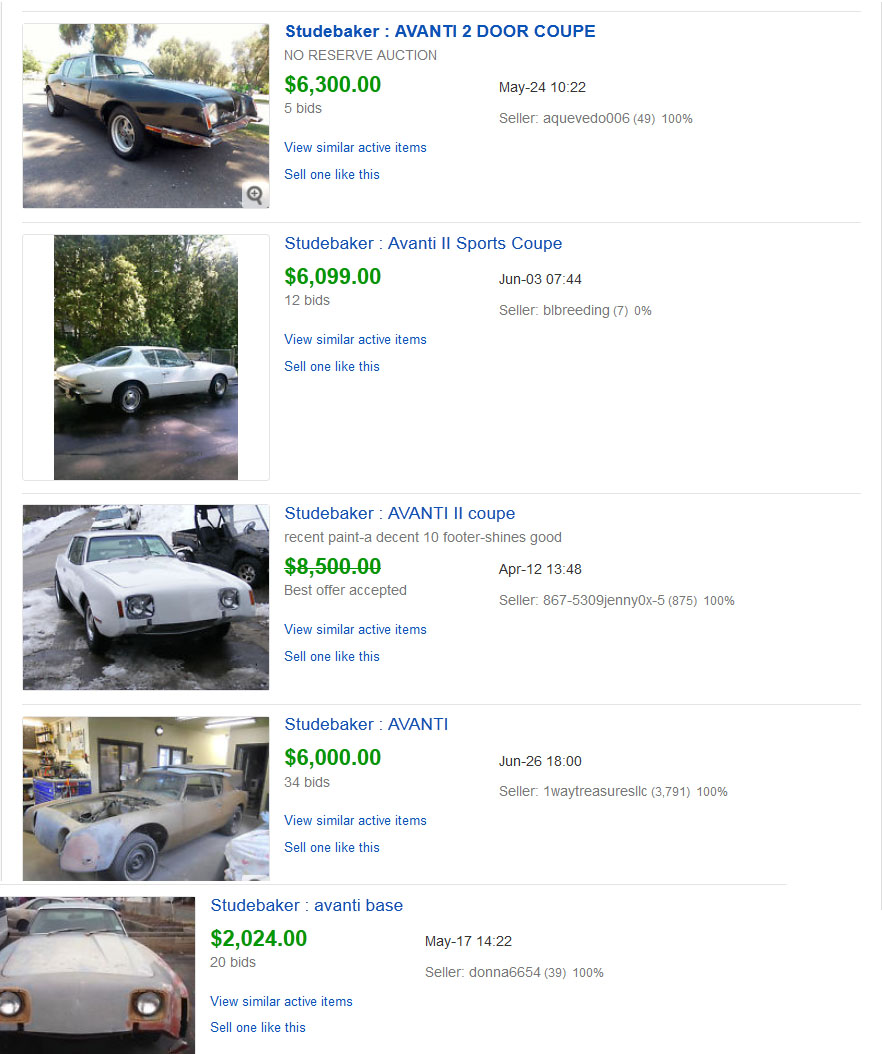
Task: Click 'Sell one like this' under $6,300.00 listing
Action: tap(332, 174)
